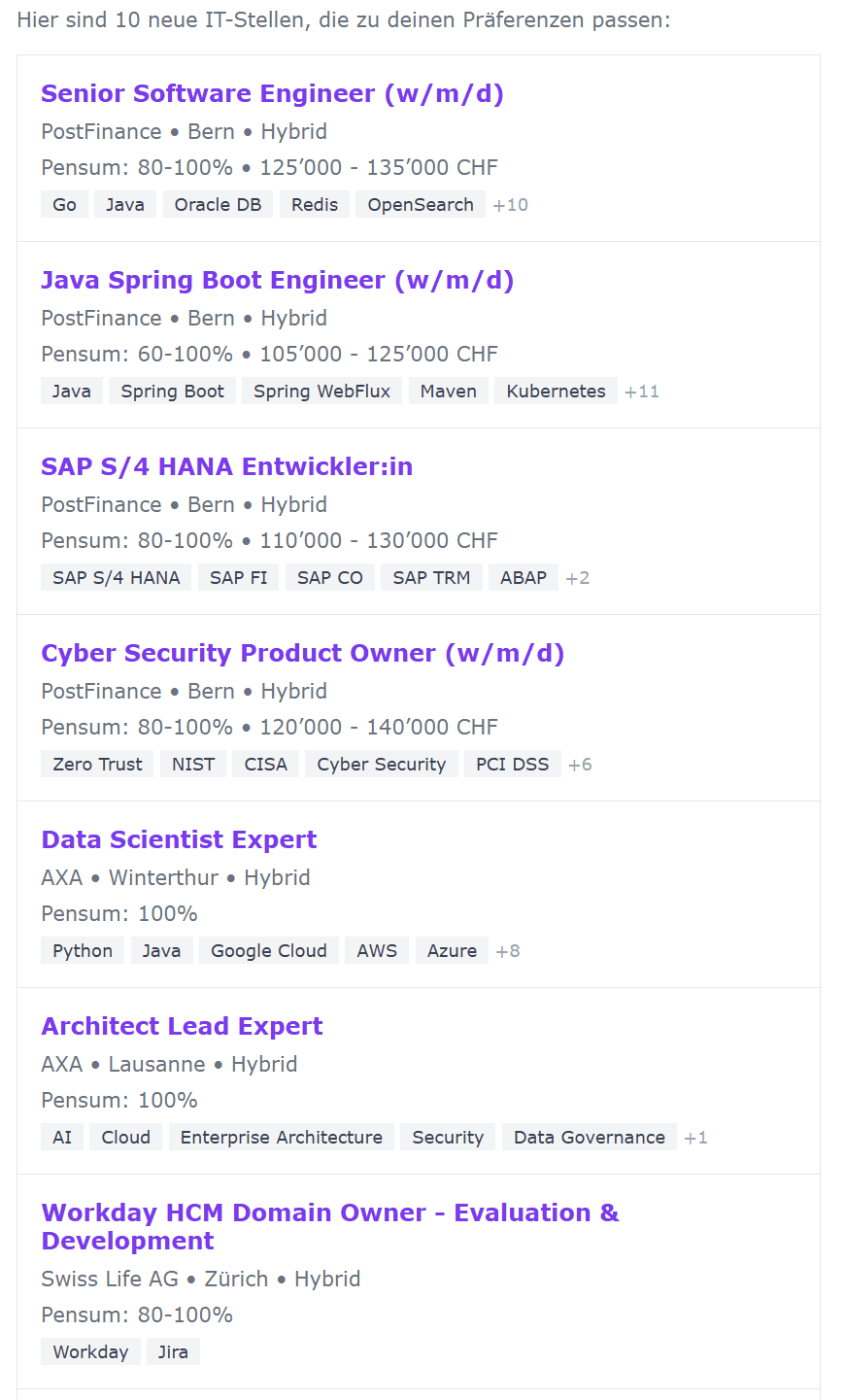Select the Python skill tag

(82, 950)
